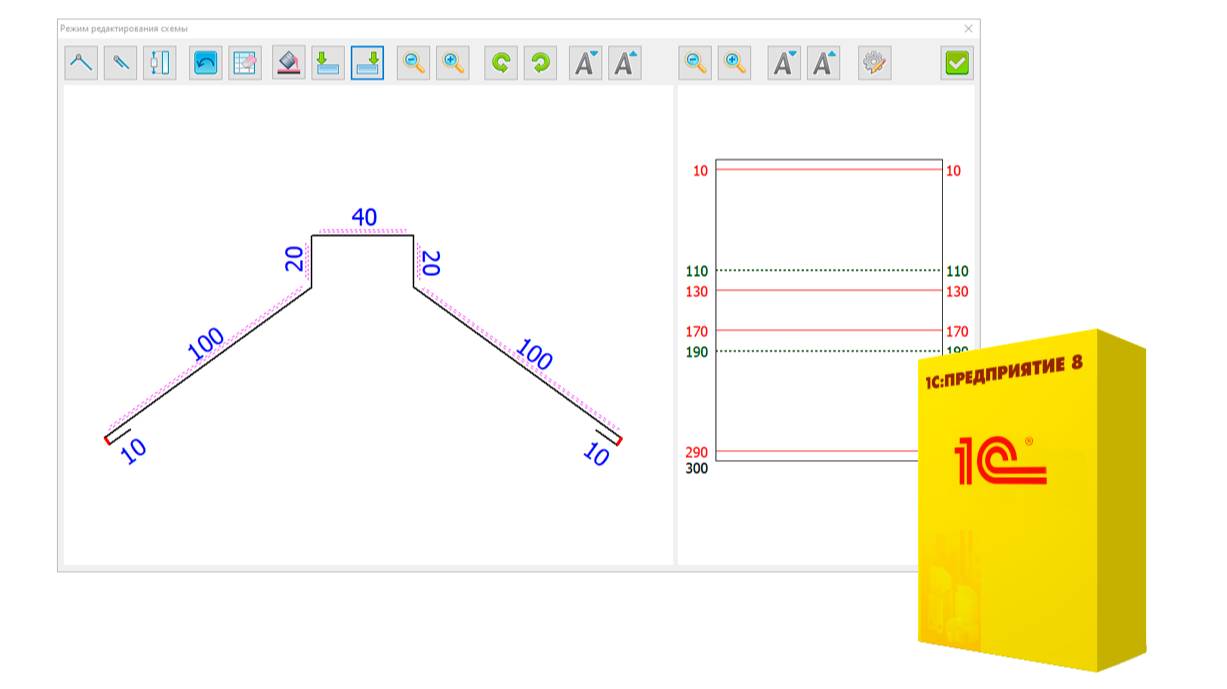Image resolution: width=1227 pixels, height=689 pixels.
Task: Click the blue 40 dimension label
Action: point(364,217)
